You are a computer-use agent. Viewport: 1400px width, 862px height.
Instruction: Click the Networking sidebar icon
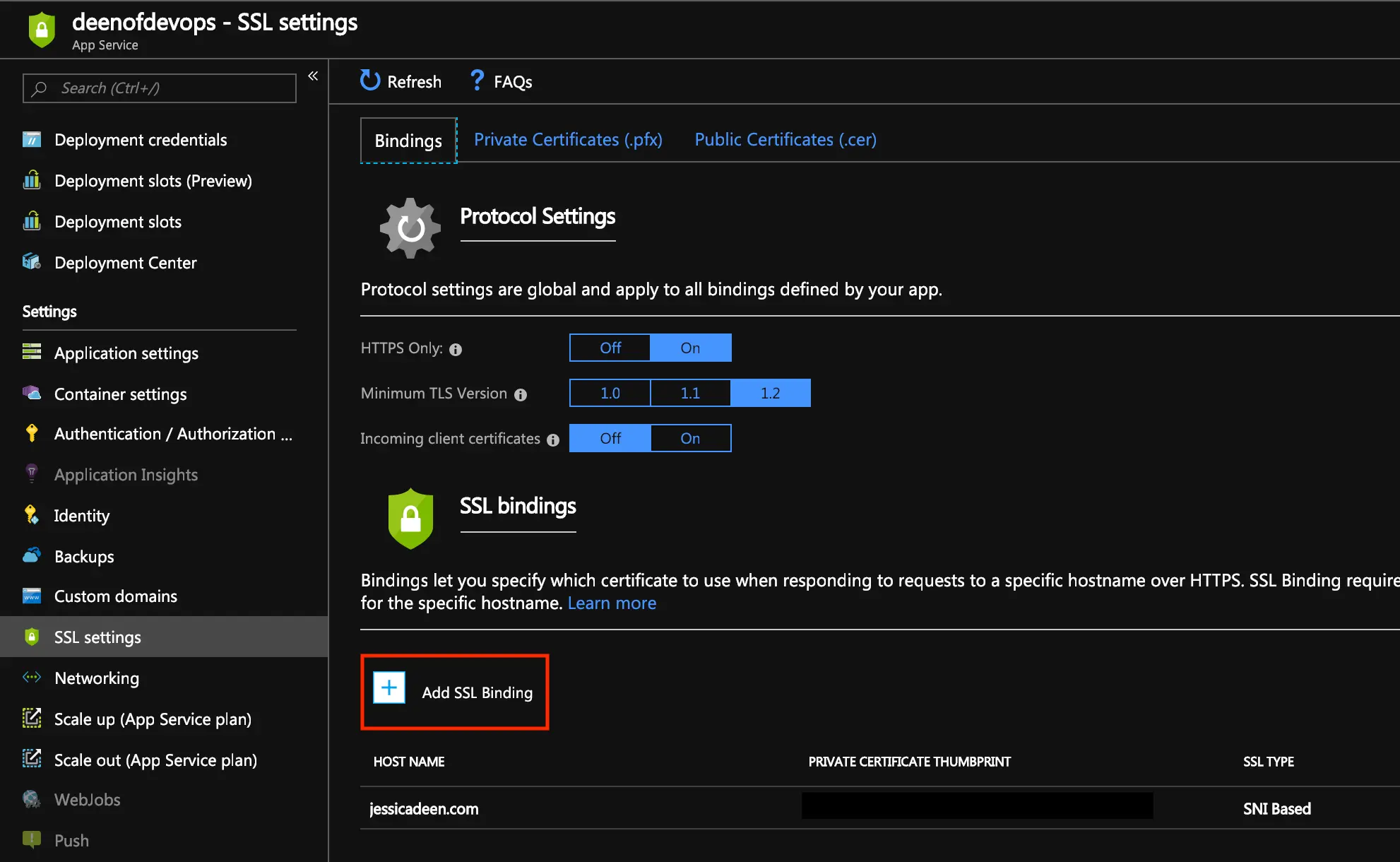point(32,678)
